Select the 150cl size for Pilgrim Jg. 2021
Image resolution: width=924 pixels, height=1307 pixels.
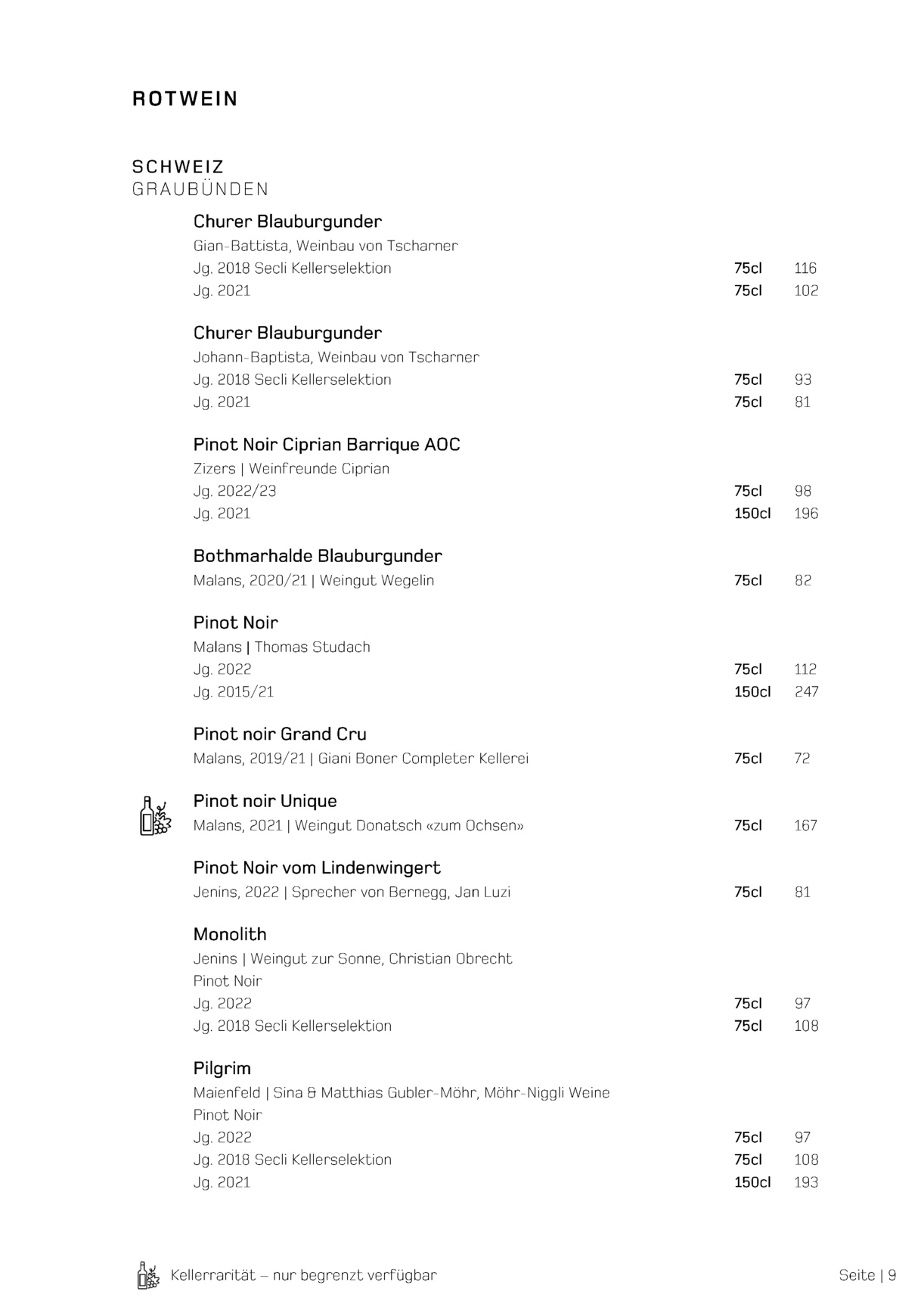click(x=752, y=1182)
